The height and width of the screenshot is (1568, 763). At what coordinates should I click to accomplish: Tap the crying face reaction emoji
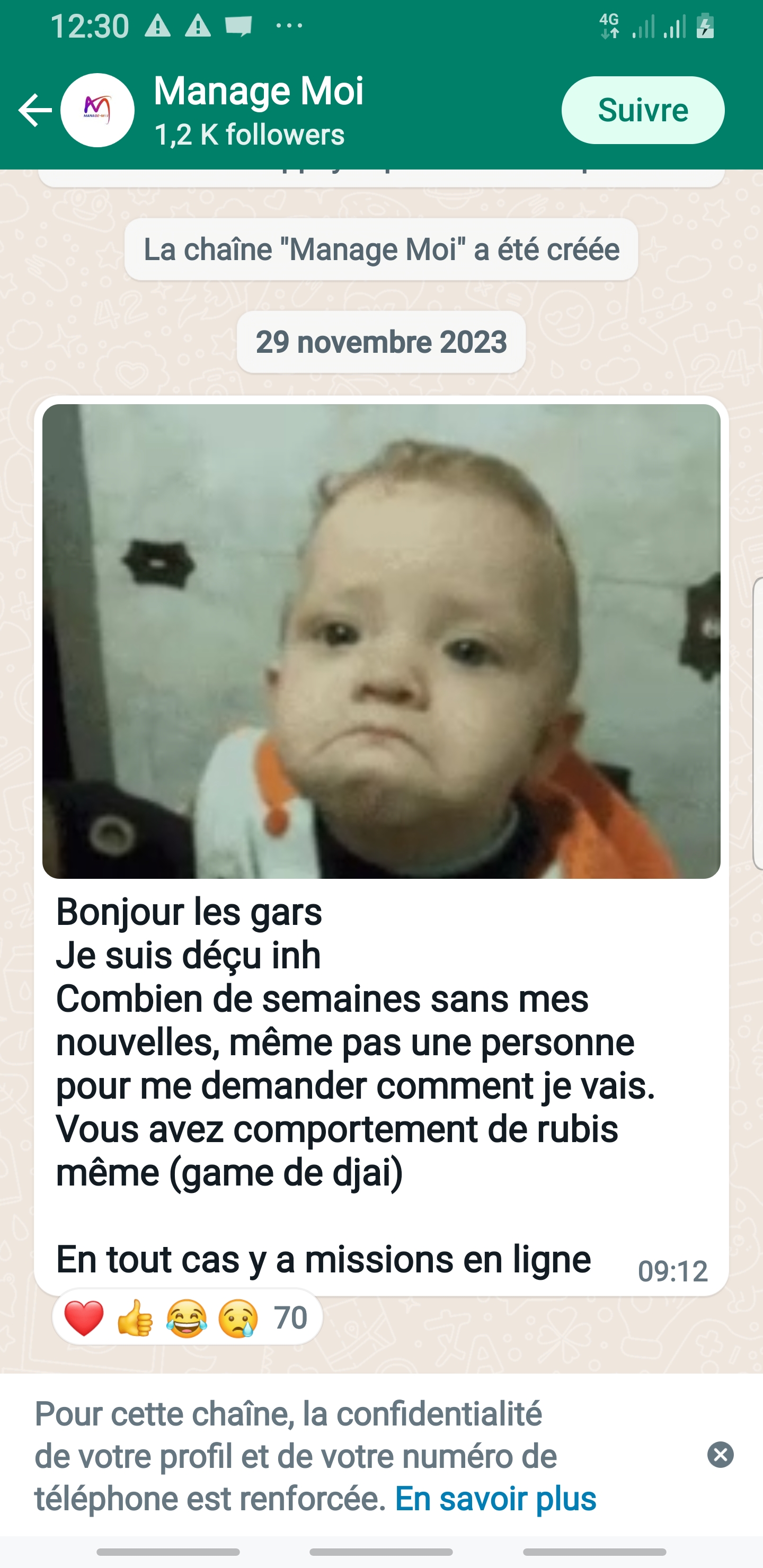point(238,1317)
